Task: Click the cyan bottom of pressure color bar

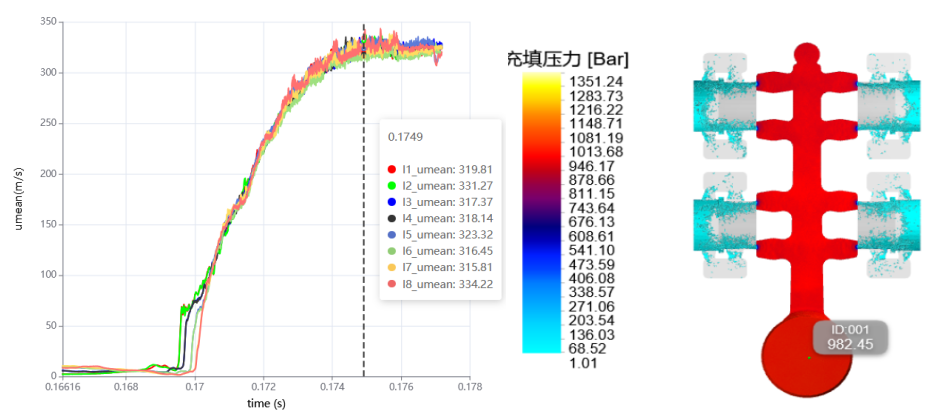Action: tap(541, 346)
